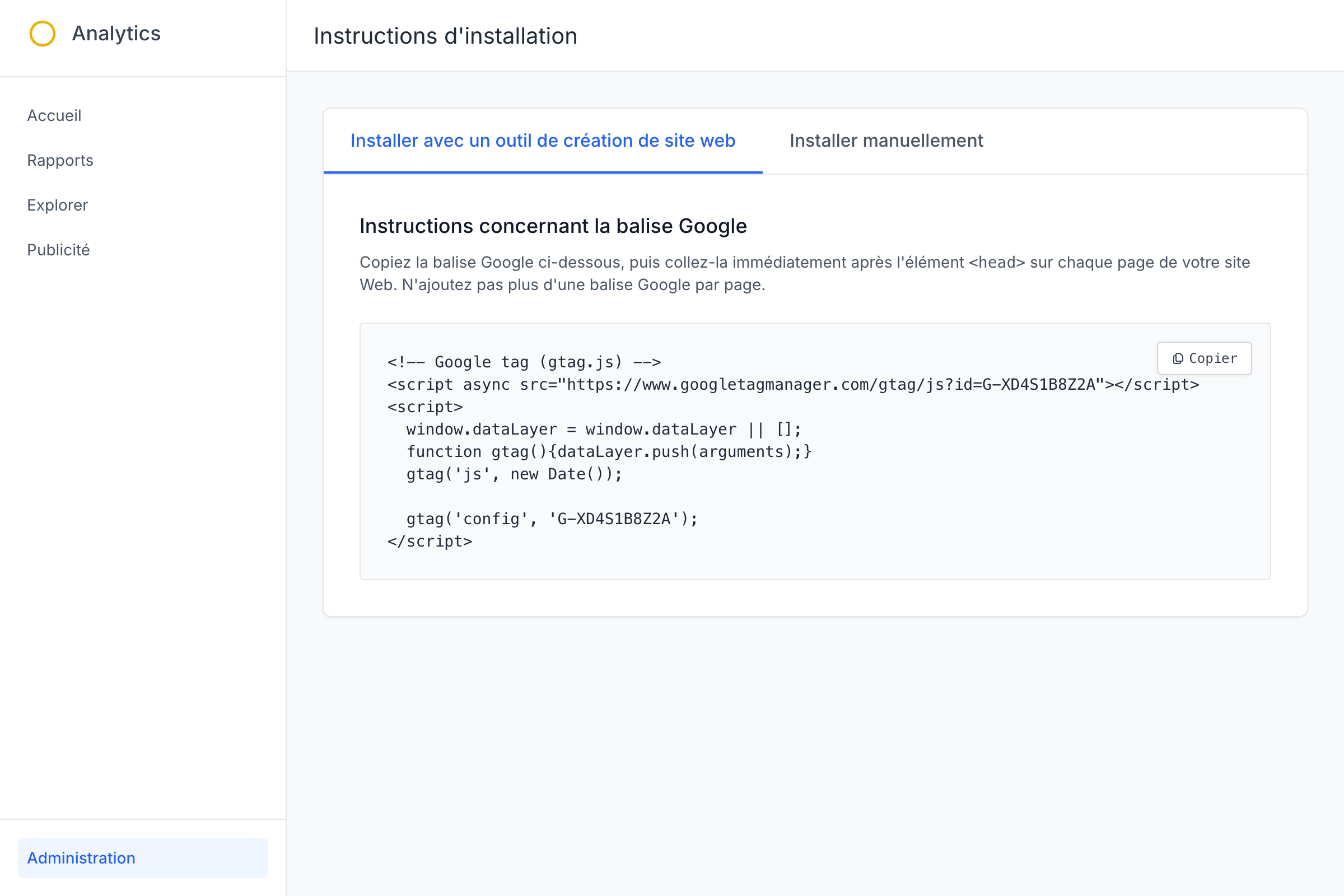The height and width of the screenshot is (896, 1344).
Task: Click the heading Instructions concernant la balise Google
Action: tap(553, 226)
